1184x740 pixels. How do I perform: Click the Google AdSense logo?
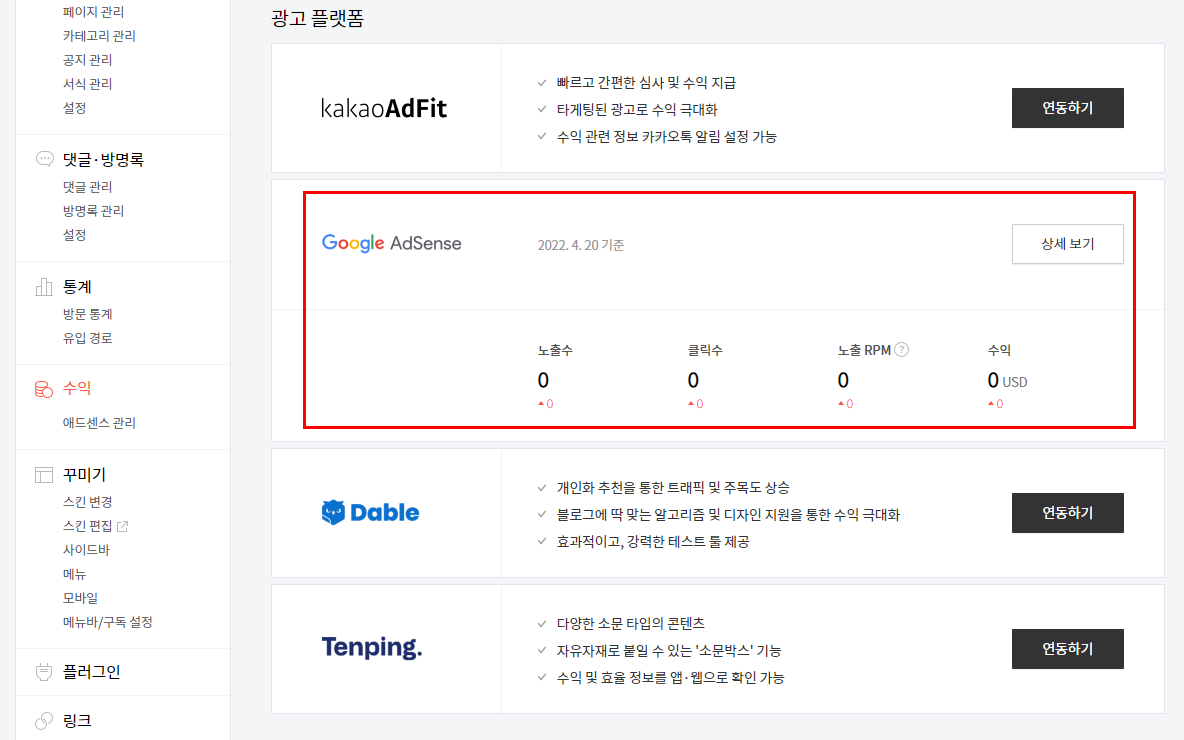(x=391, y=243)
